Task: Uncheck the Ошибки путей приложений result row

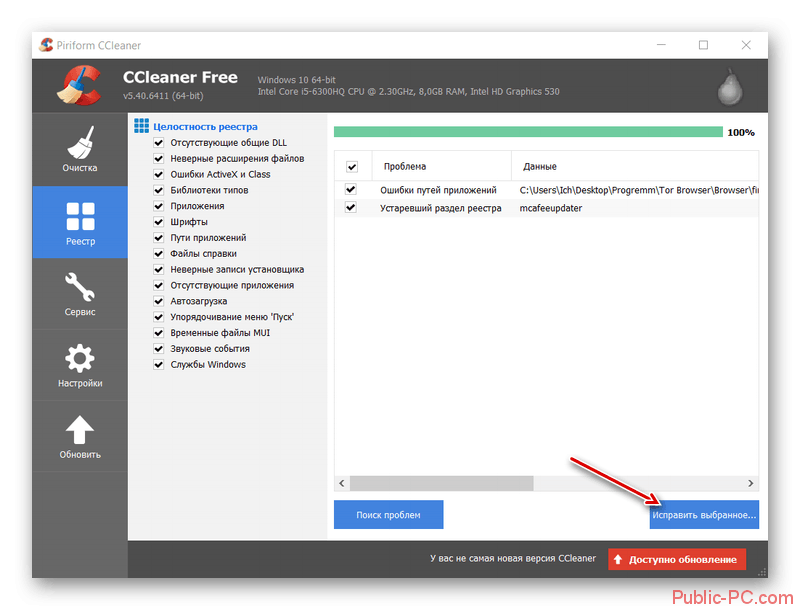Action: coord(351,189)
